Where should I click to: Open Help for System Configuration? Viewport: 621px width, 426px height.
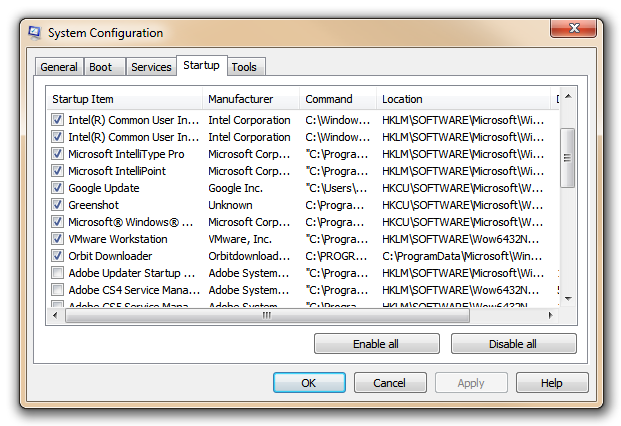click(552, 382)
